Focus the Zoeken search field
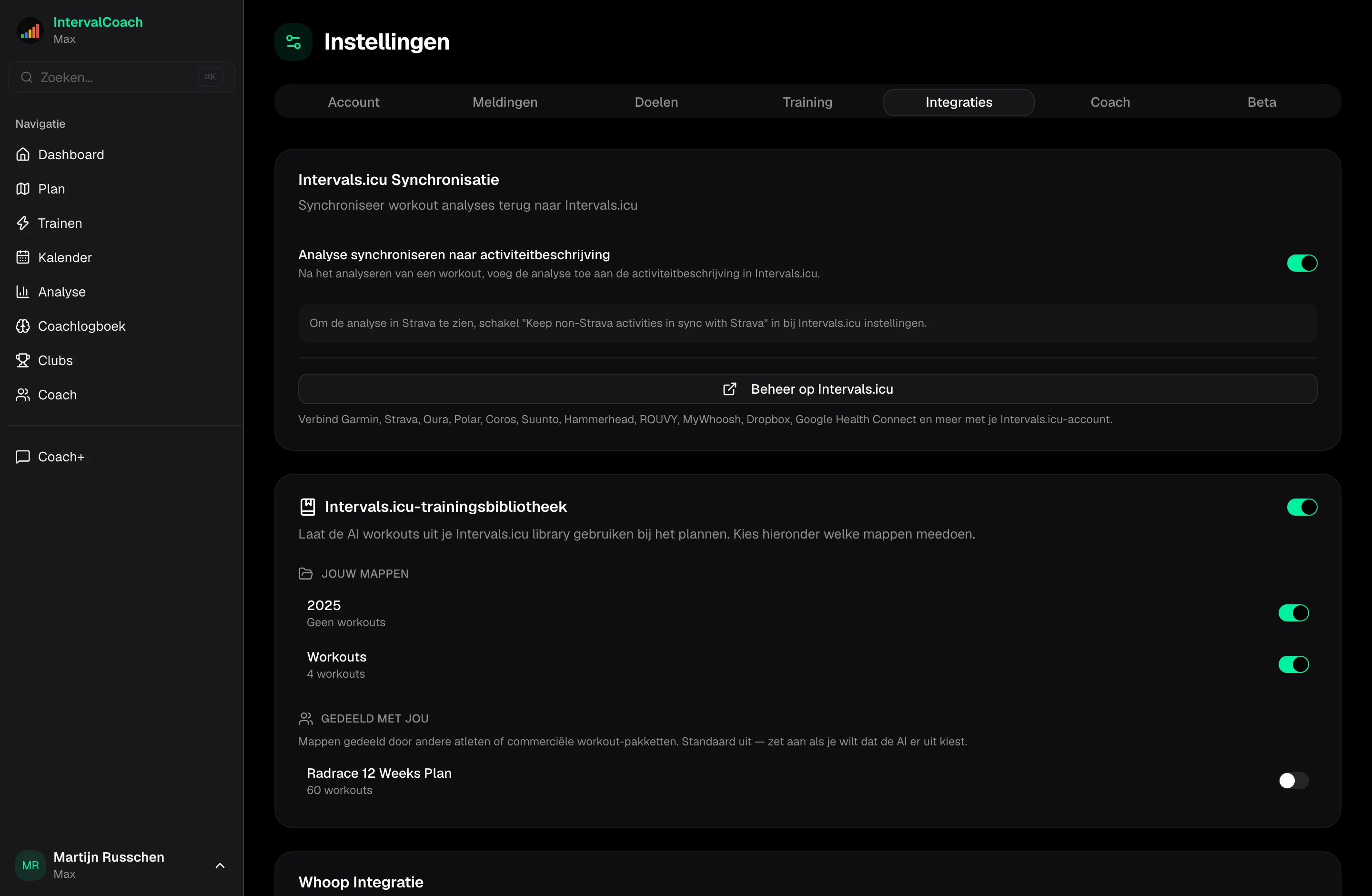The height and width of the screenshot is (896, 1372). pyautogui.click(x=121, y=77)
